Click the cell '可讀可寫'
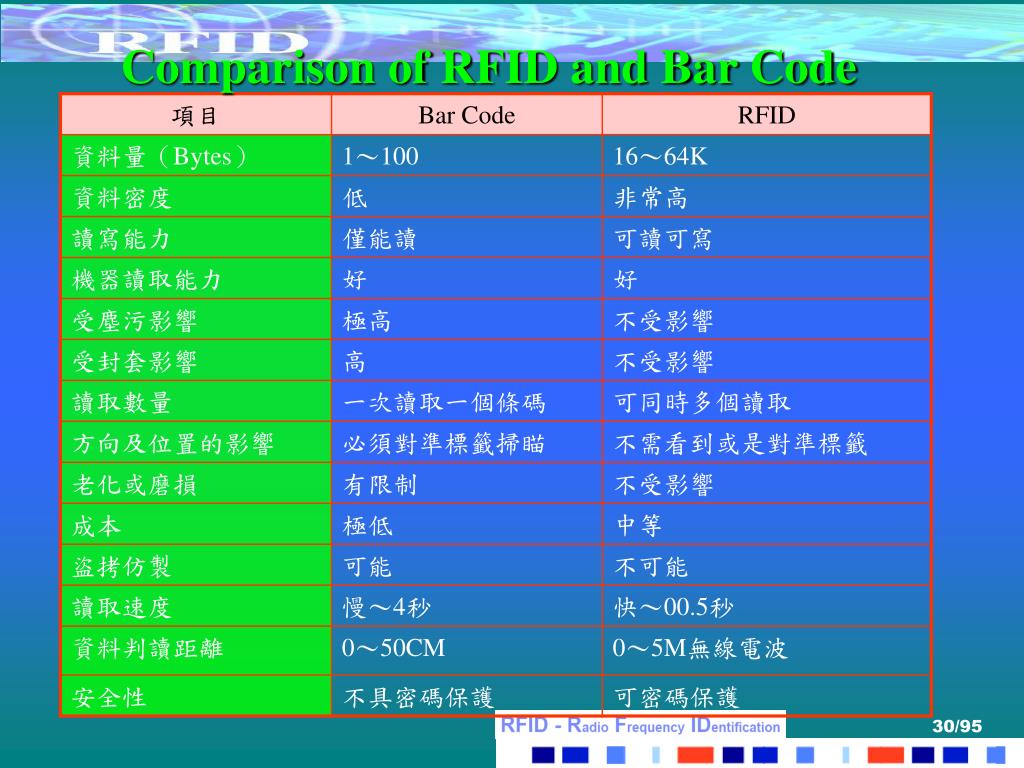The height and width of the screenshot is (768, 1024). [766, 239]
